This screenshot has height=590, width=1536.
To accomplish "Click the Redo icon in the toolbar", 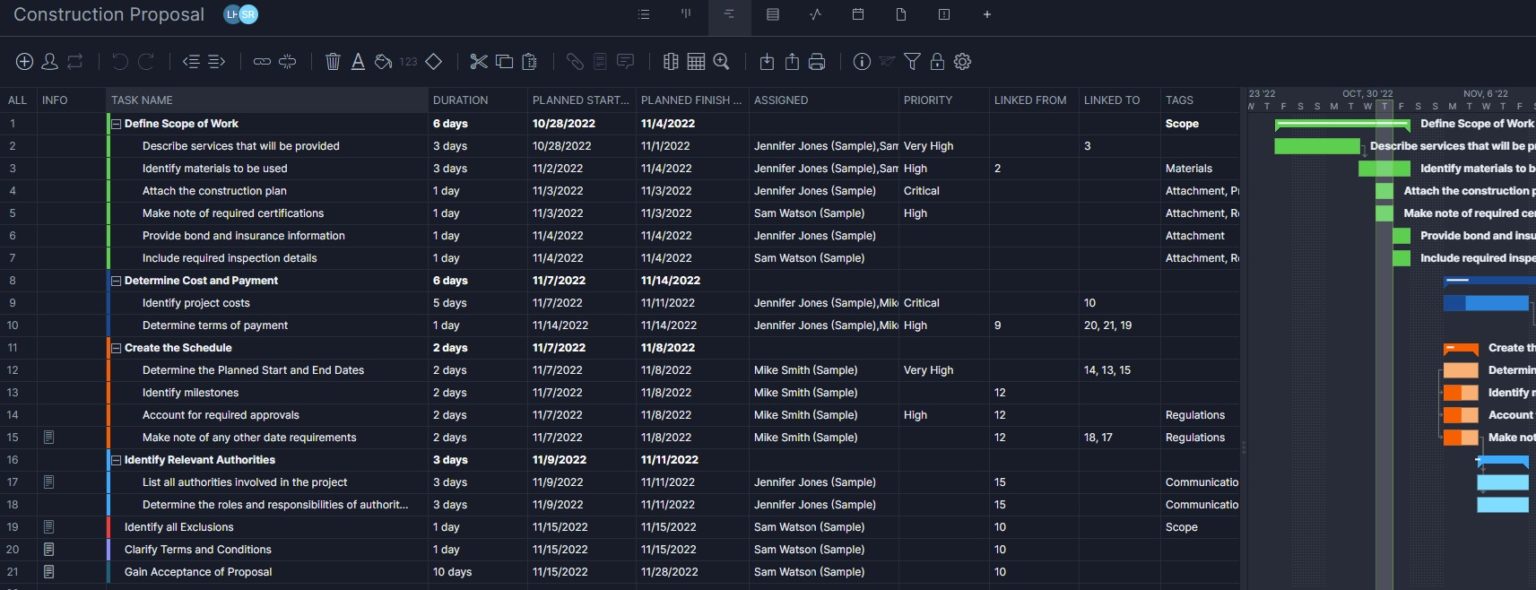I will coord(145,61).
